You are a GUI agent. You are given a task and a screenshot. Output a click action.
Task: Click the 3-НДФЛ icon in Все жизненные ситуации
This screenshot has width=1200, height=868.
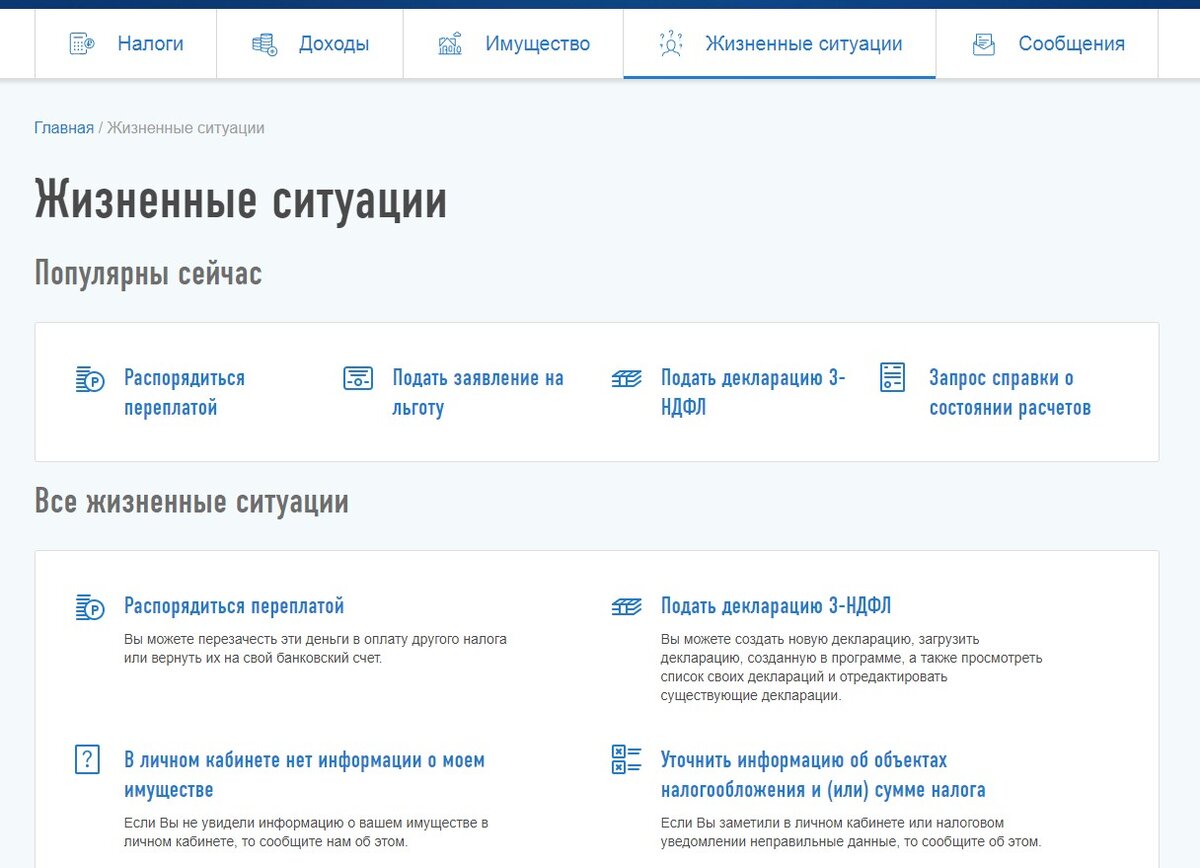click(626, 606)
